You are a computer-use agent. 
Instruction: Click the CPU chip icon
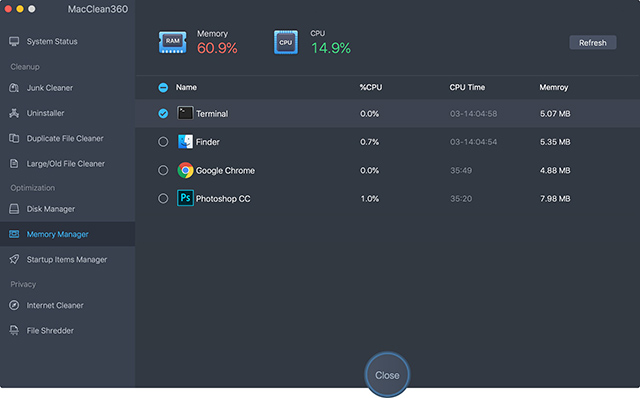pyautogui.click(x=286, y=42)
